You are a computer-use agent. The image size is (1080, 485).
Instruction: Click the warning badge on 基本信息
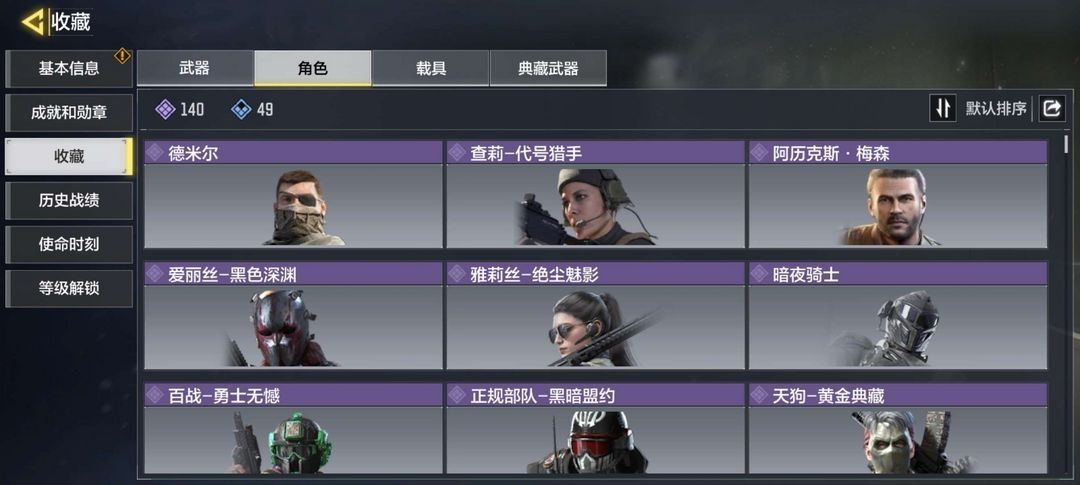(123, 56)
